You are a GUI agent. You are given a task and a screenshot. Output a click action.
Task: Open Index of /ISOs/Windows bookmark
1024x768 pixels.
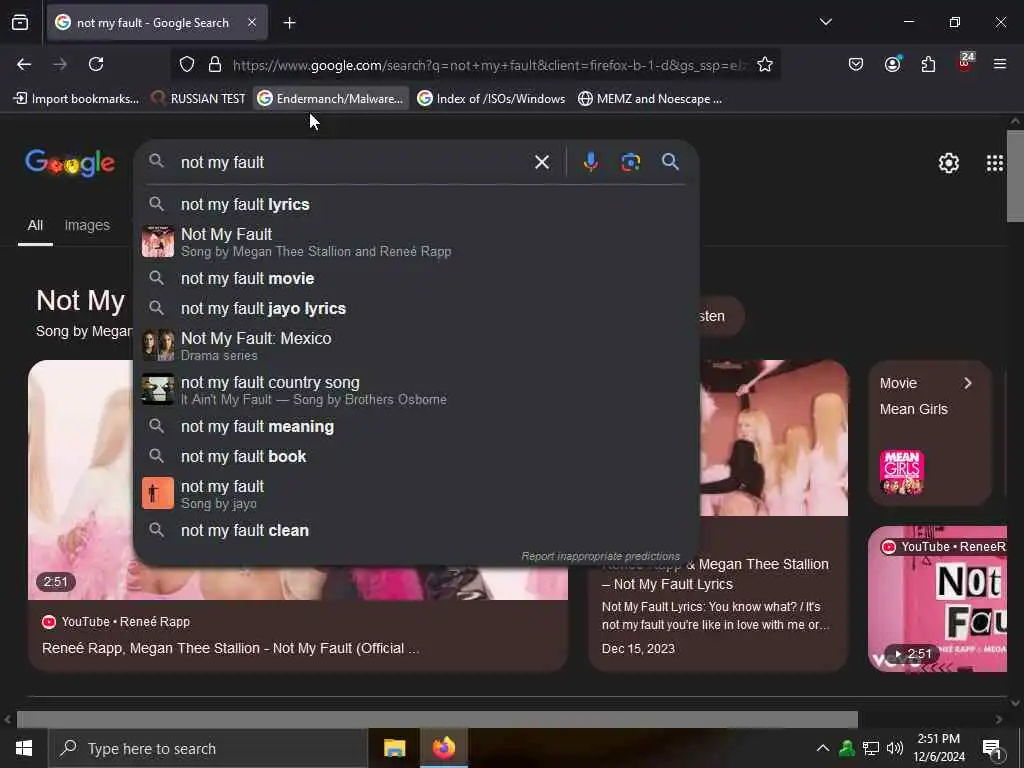491,99
